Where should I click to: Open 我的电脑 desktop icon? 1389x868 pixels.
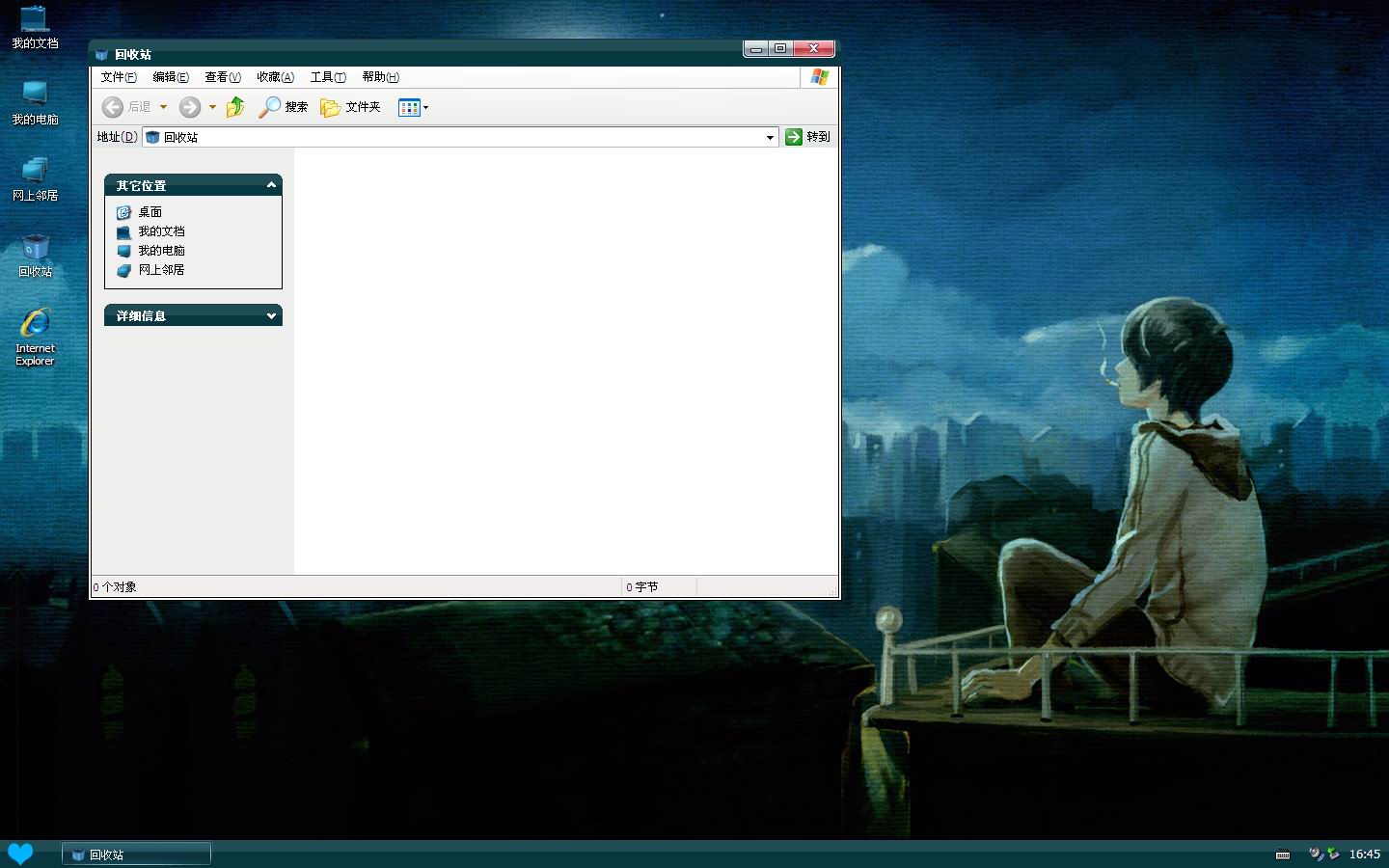point(35,103)
